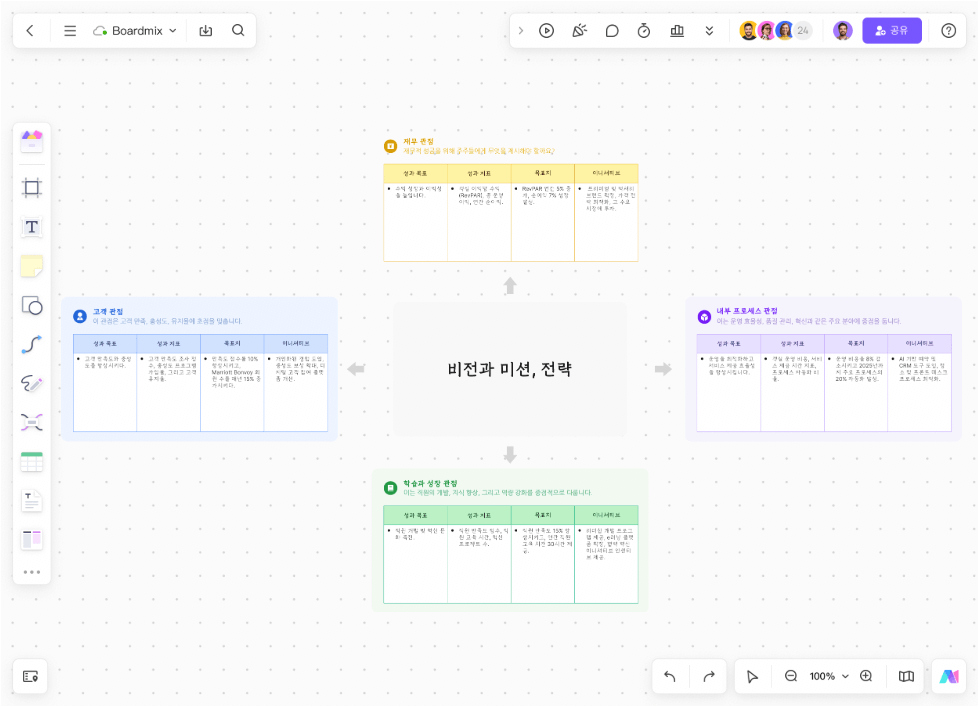This screenshot has width=979, height=707.
Task: Click the export/download icon
Action: click(x=205, y=31)
